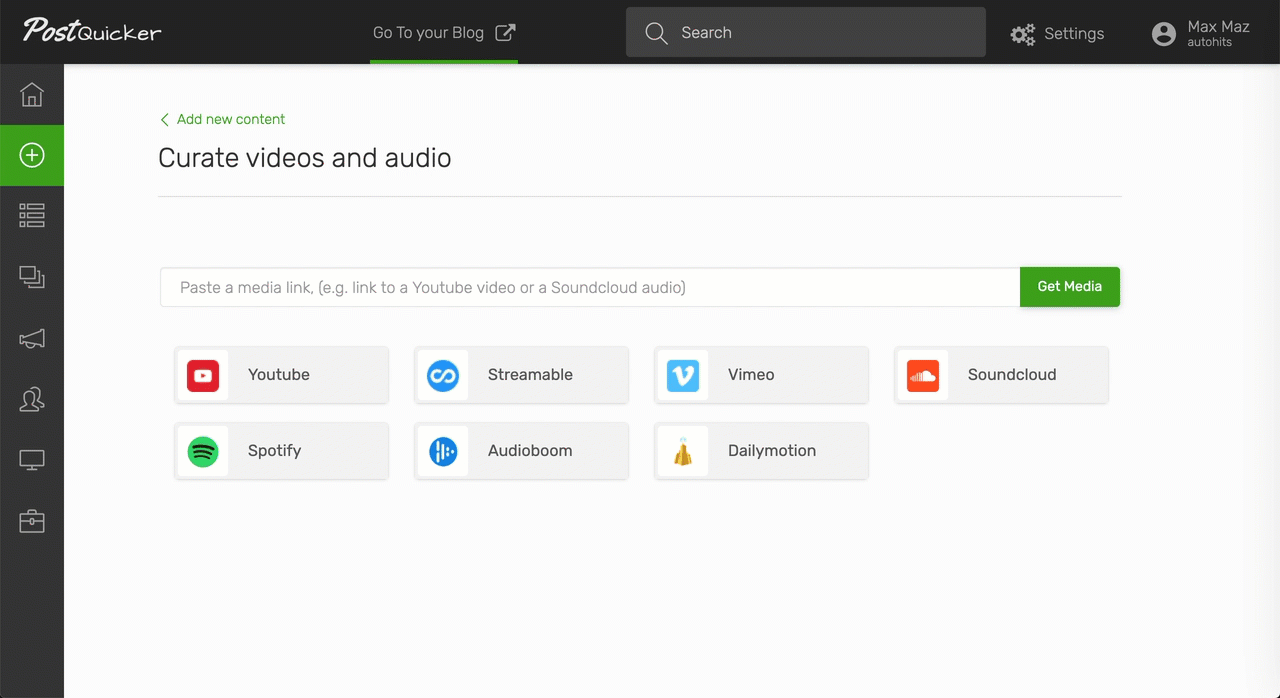Click the Youtube logo icon
1280x698 pixels.
coord(203,375)
